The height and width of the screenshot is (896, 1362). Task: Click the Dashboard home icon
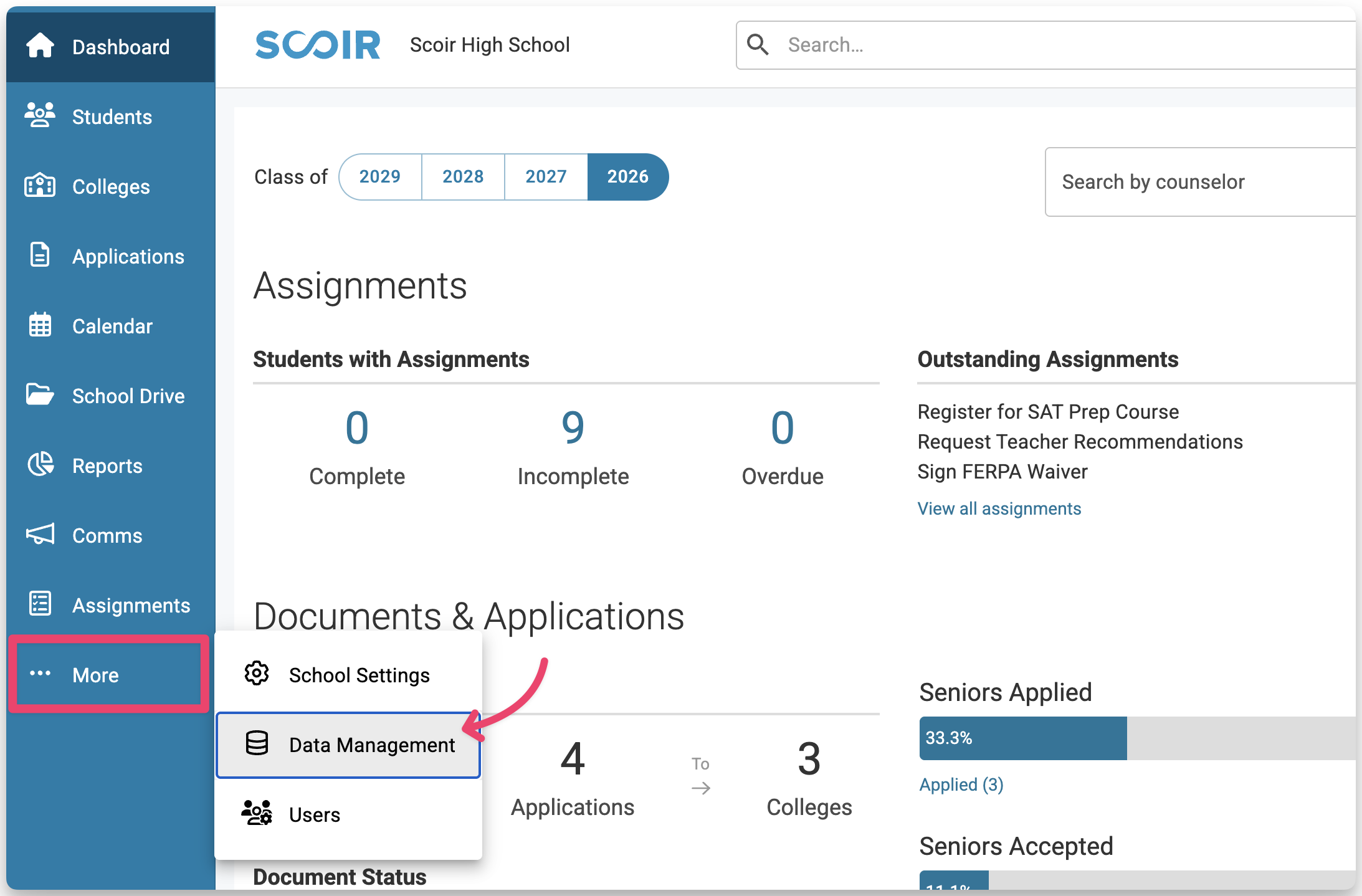point(40,46)
